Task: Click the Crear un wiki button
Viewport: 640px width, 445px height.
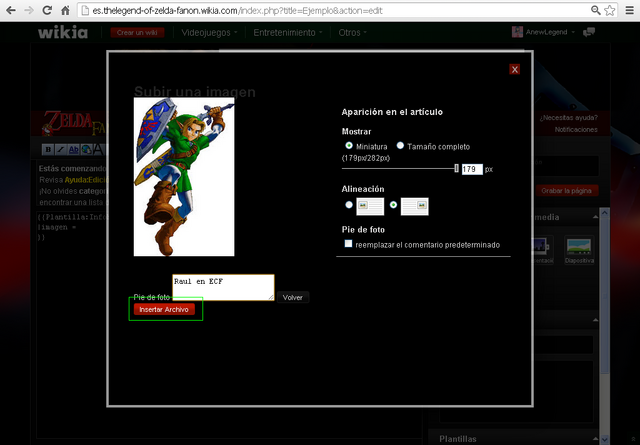Action: tap(137, 33)
